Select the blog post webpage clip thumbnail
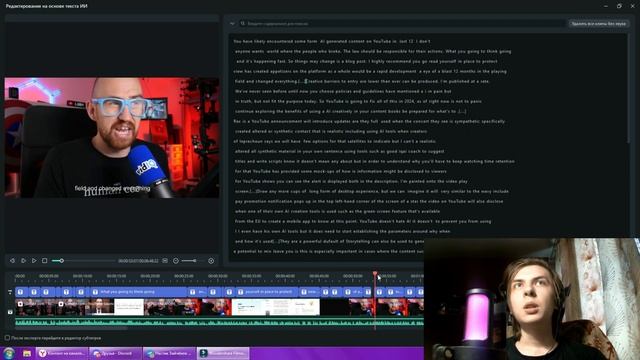The image size is (640, 360). (276, 307)
